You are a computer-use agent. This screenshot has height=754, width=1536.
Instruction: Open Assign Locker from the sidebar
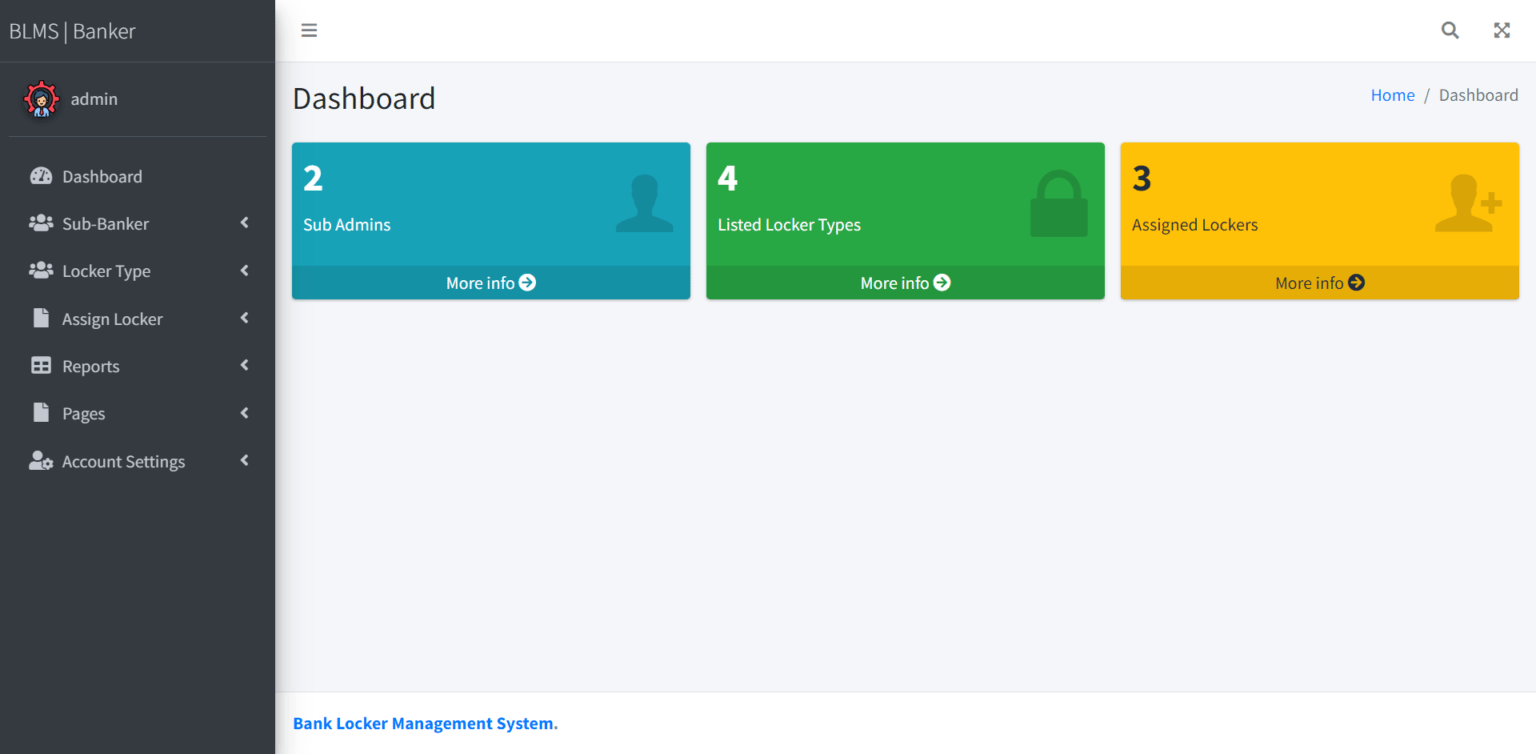112,318
